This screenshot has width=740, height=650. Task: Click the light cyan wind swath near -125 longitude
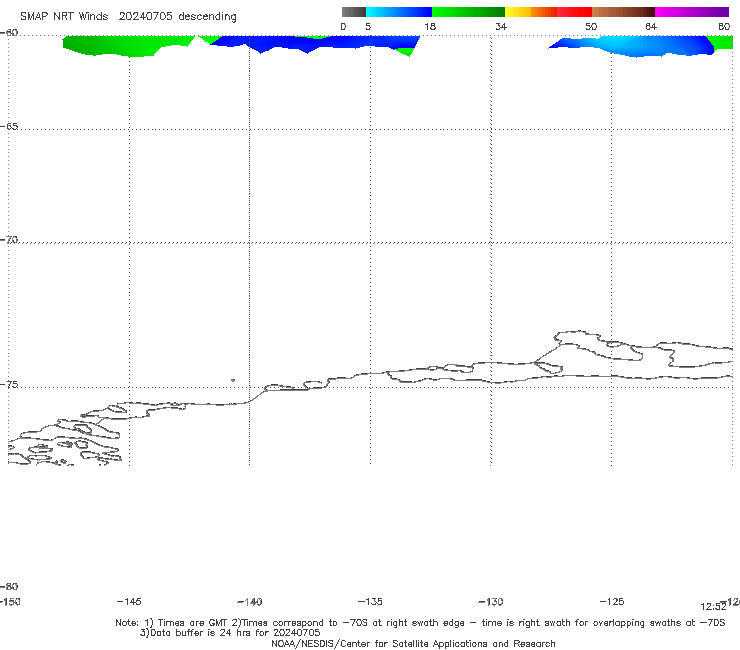pos(632,46)
